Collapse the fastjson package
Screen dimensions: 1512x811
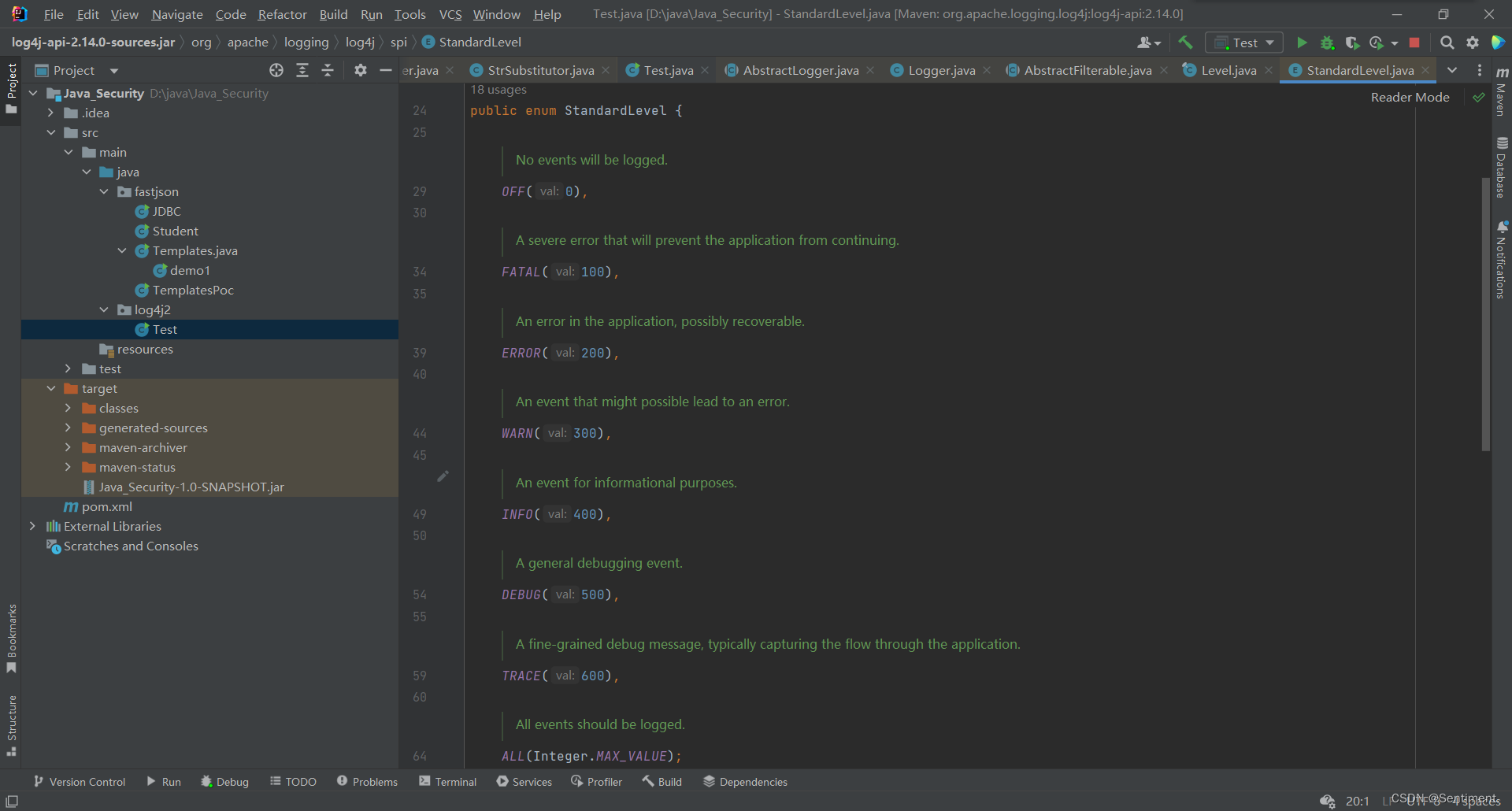pyautogui.click(x=104, y=191)
